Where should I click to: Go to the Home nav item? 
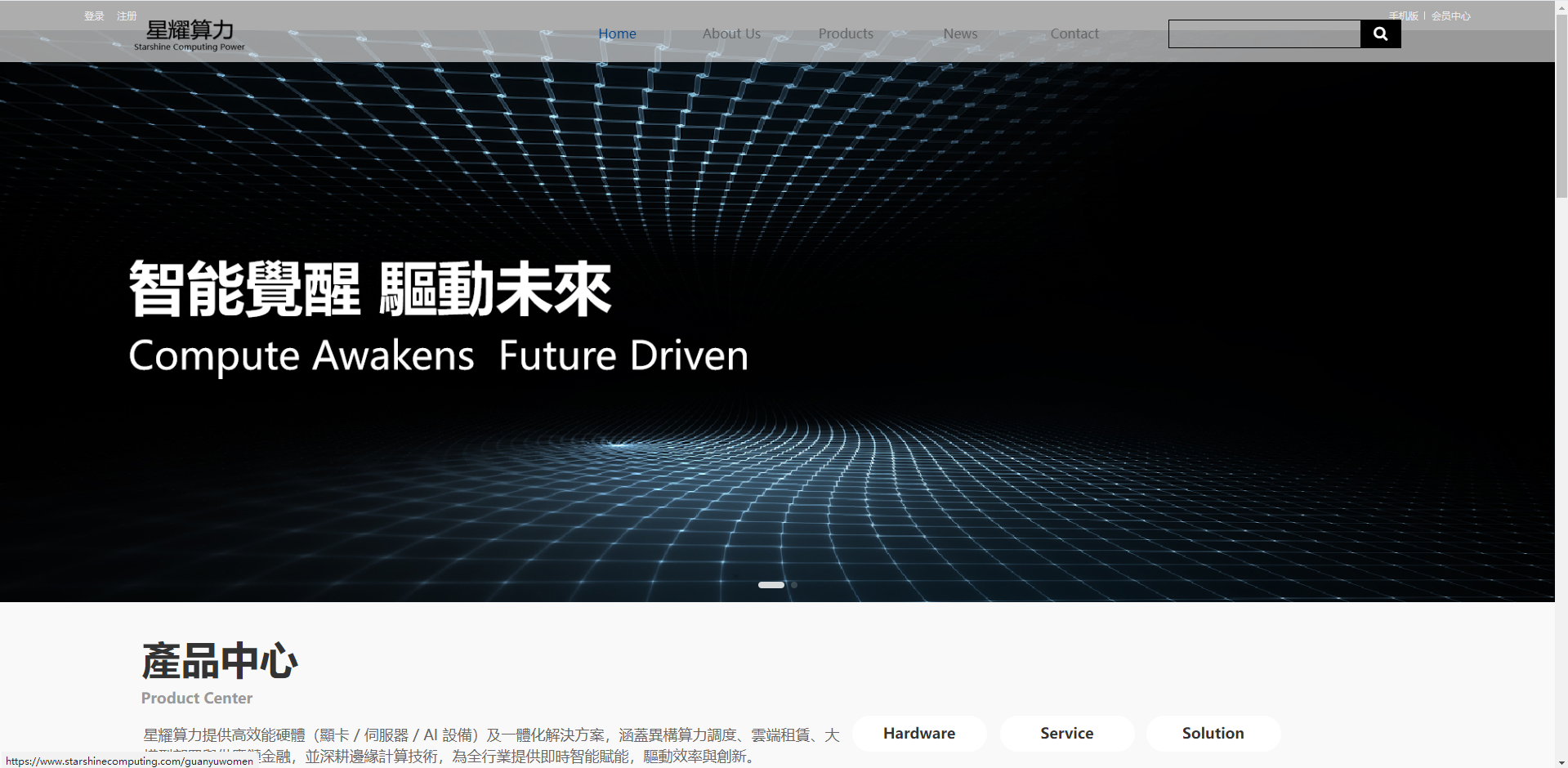[617, 33]
